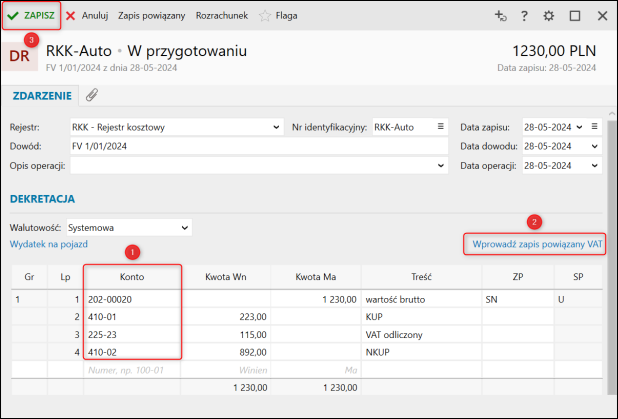Screen dimensions: 618x419
Task: Expand the Walutowość Systemowa dropdown
Action: [182, 227]
